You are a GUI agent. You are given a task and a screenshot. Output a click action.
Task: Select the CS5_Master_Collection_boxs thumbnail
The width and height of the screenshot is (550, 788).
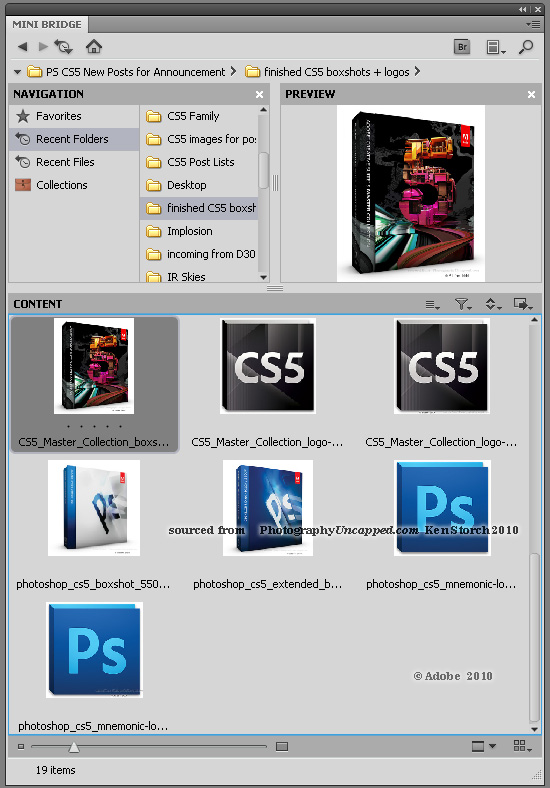pos(94,366)
